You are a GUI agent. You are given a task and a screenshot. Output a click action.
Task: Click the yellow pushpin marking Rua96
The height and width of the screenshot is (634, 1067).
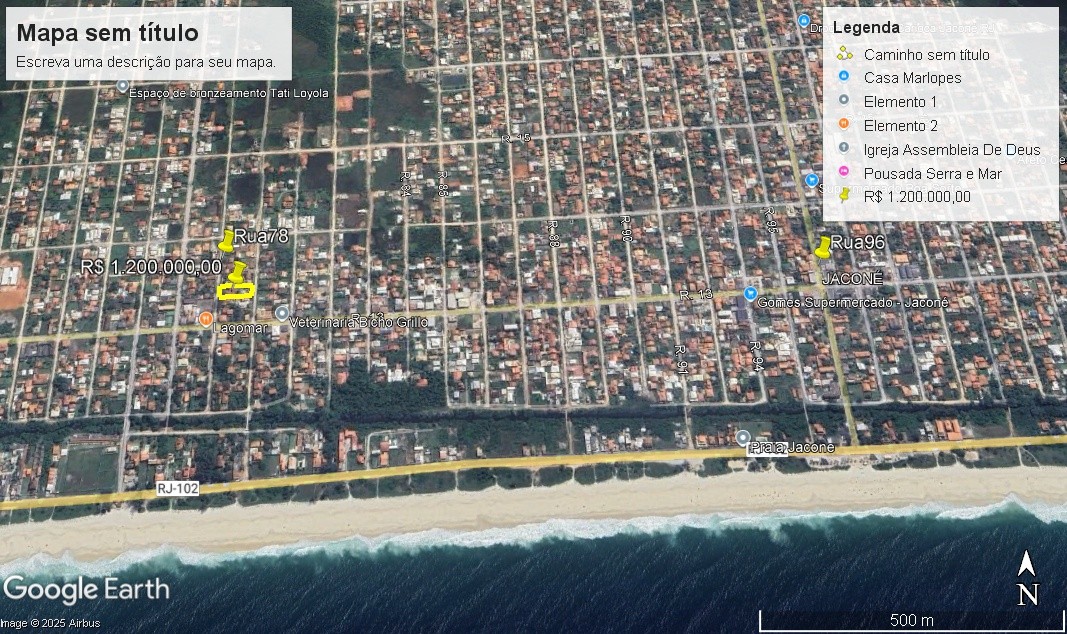[823, 247]
